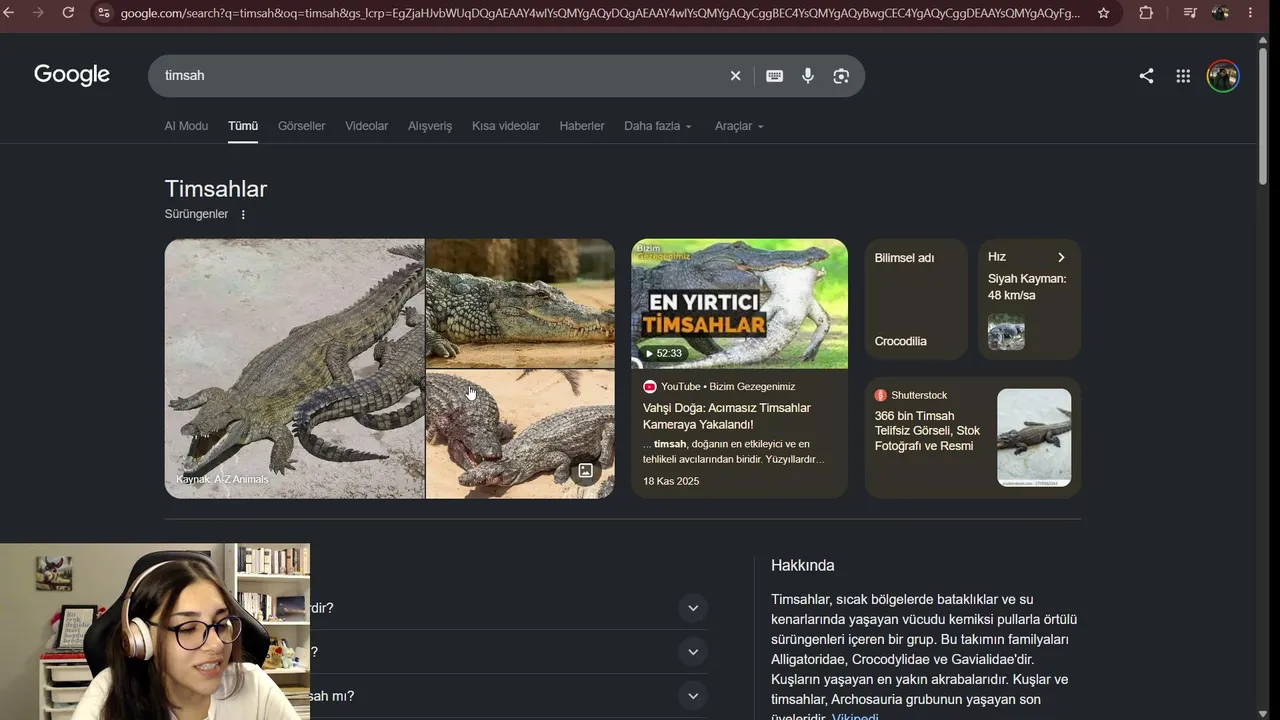The height and width of the screenshot is (720, 1280).
Task: Search by image with Google Lens icon
Action: (x=841, y=76)
